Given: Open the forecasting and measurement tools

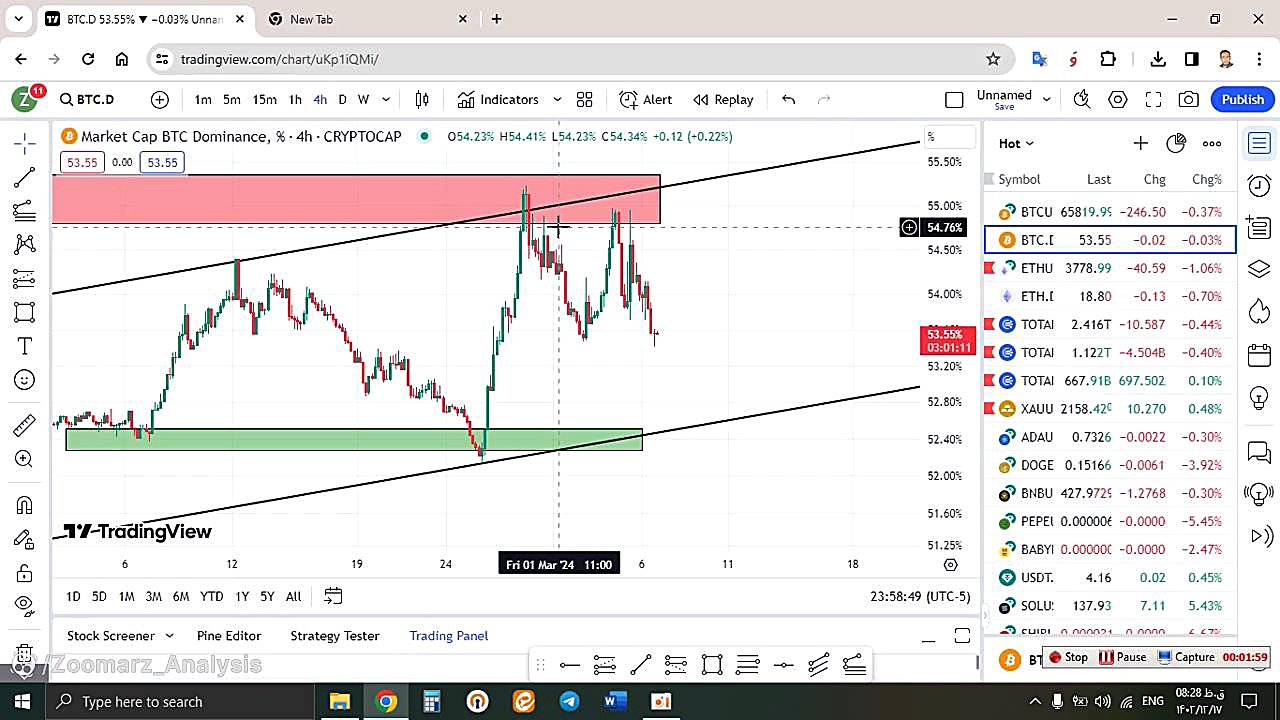Looking at the screenshot, I should [25, 279].
